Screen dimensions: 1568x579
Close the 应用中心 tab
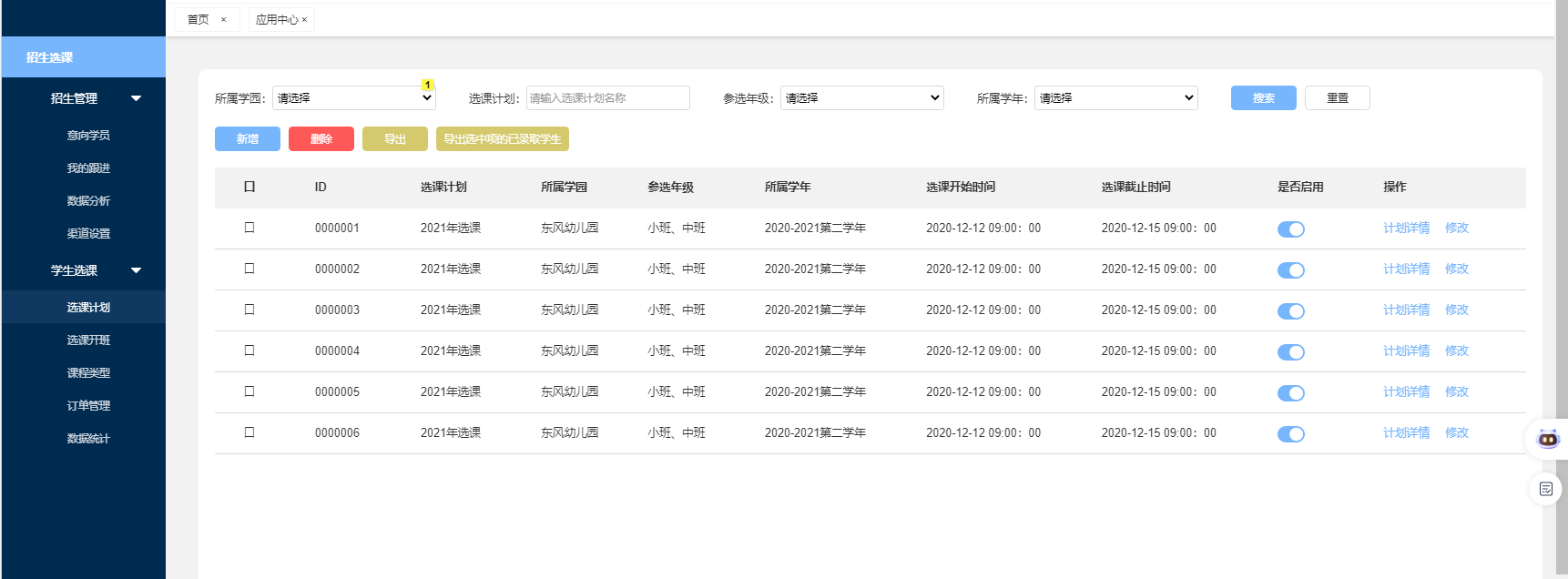click(304, 19)
